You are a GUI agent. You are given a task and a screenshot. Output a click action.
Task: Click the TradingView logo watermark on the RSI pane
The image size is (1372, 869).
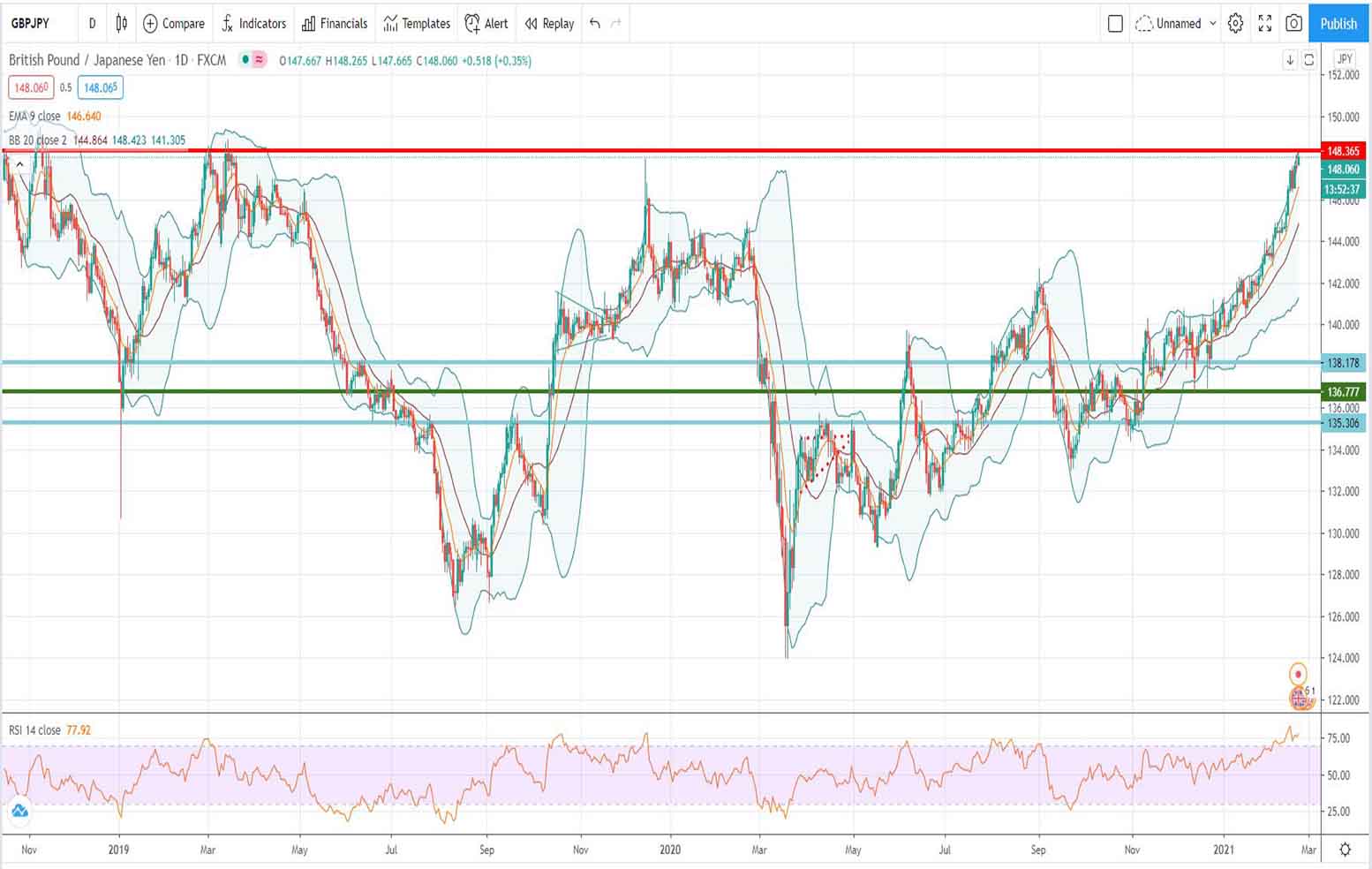[19, 809]
